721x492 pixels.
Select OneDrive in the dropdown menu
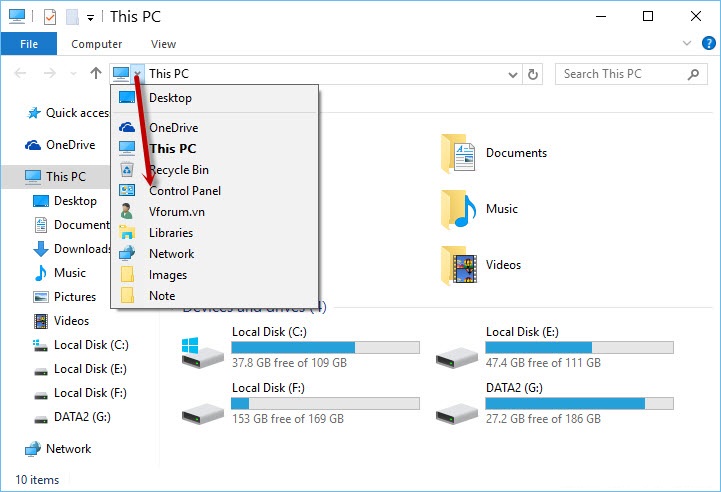tap(214, 127)
